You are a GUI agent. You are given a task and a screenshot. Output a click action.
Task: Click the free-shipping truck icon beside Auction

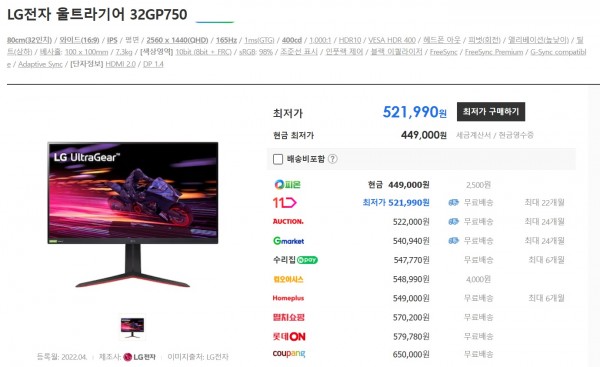(453, 222)
